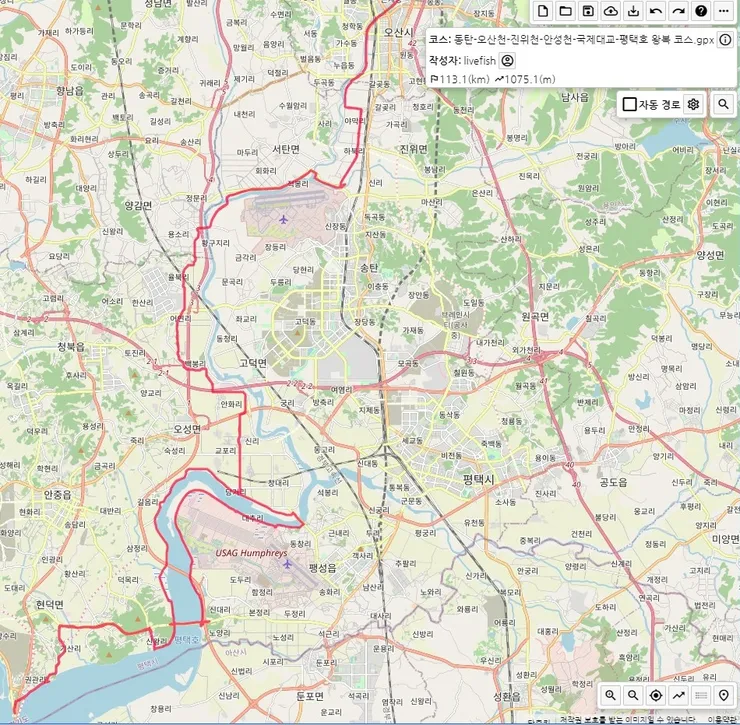Enable the 자동 경로 checkbox
This screenshot has height=725, width=740.
(x=630, y=104)
